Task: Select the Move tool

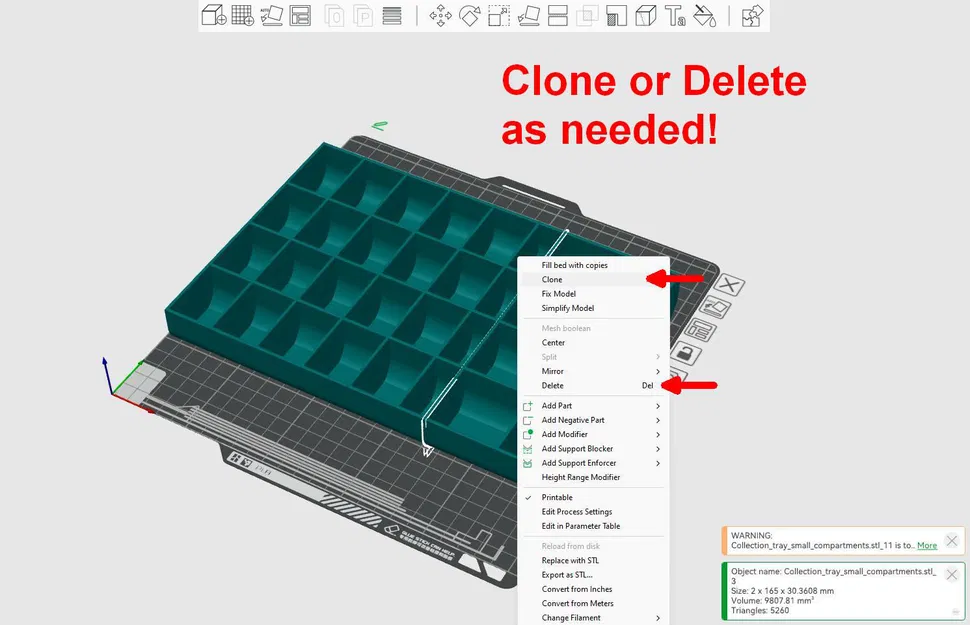Action: 440,15
